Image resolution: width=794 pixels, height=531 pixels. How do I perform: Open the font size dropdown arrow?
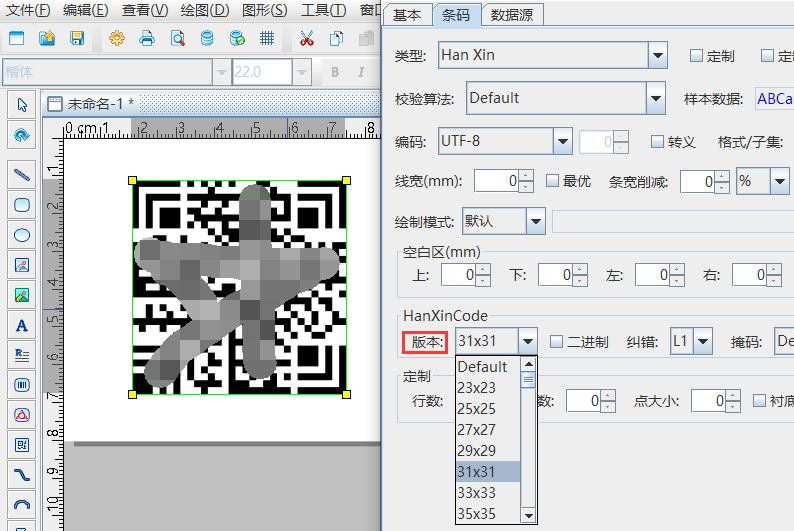pyautogui.click(x=302, y=72)
